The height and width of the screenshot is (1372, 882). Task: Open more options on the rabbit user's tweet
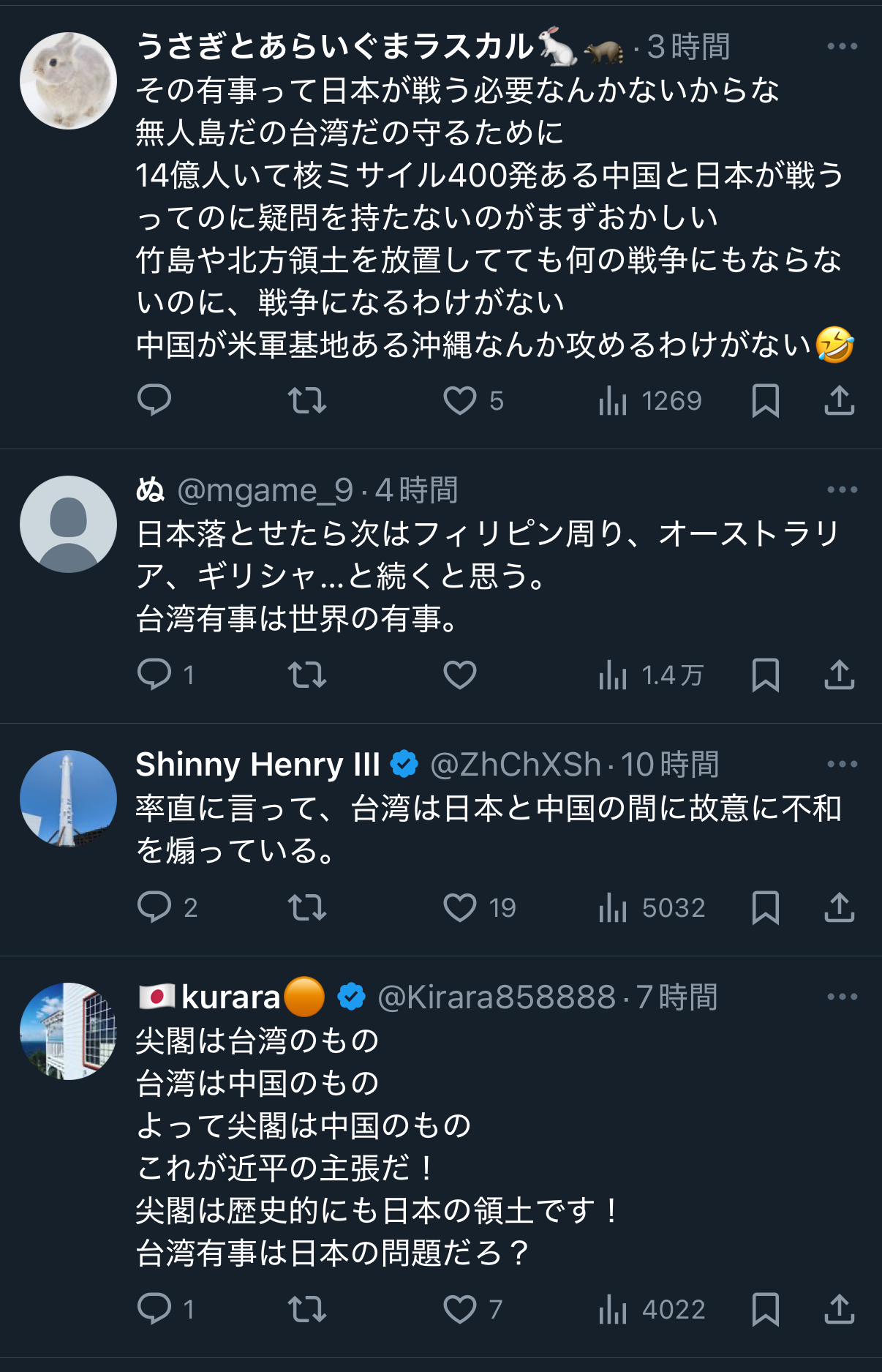pyautogui.click(x=842, y=46)
